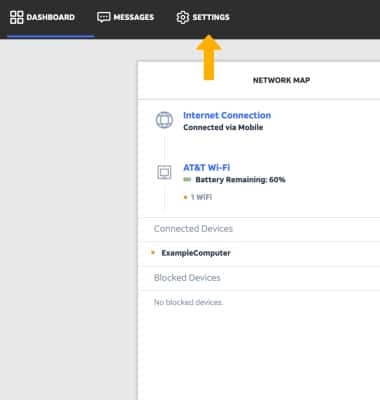This screenshot has height=400, width=380.
Task: Select the ExampleComputer connected device
Action: pyautogui.click(x=196, y=253)
